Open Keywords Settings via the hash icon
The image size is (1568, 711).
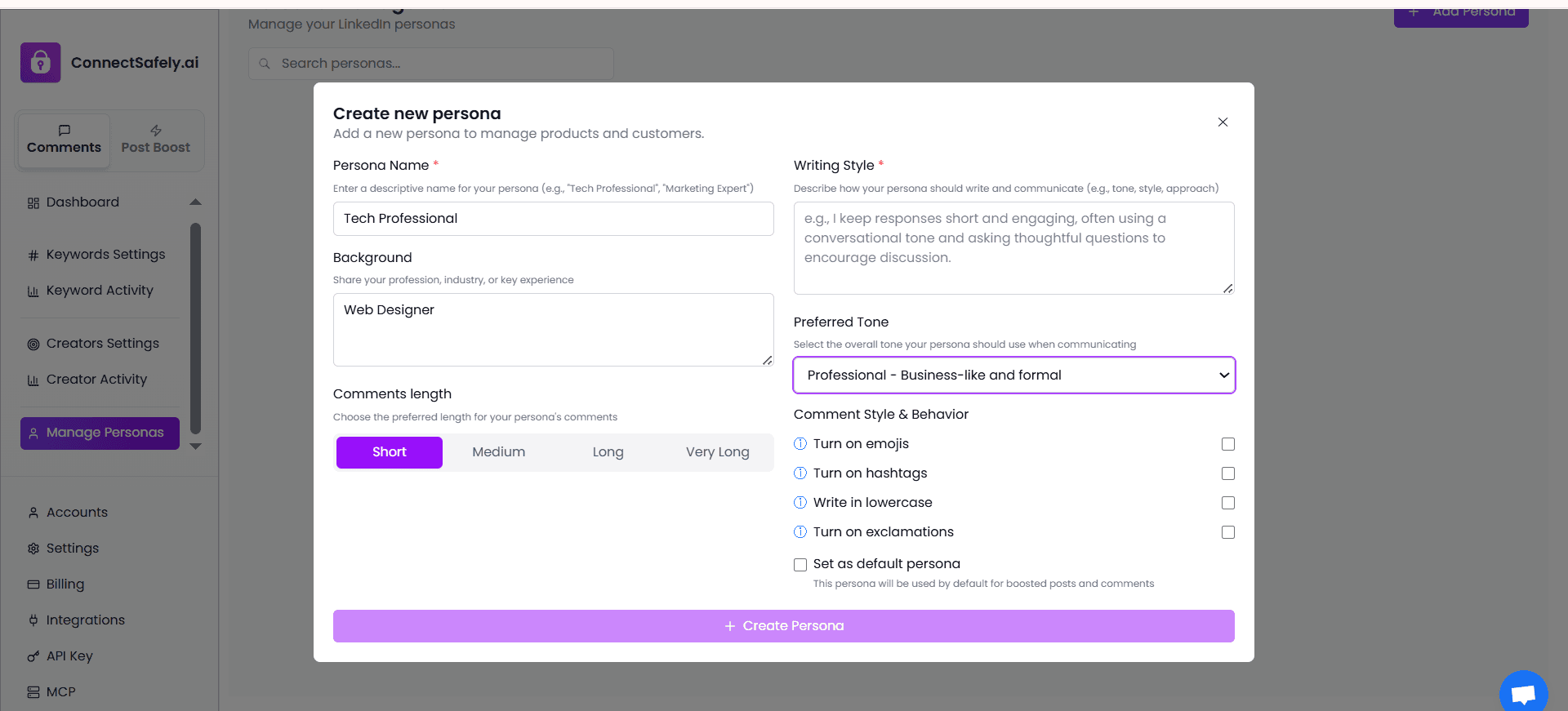pyautogui.click(x=33, y=254)
